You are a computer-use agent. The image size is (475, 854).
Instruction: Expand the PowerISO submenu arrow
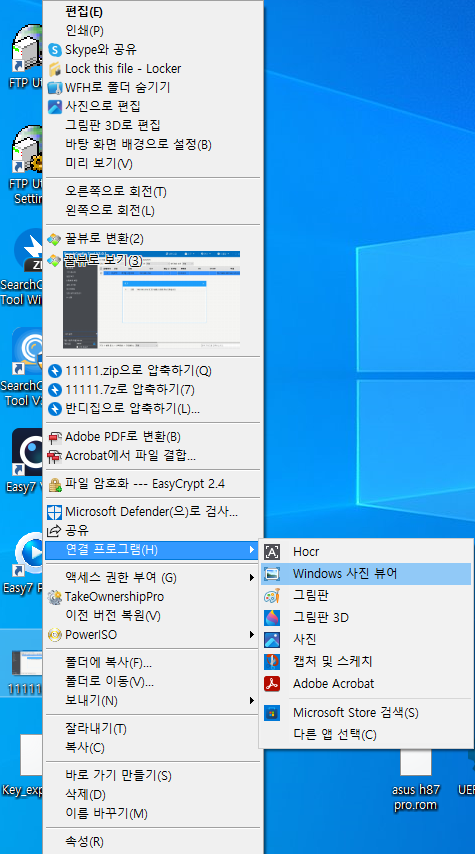click(x=252, y=635)
